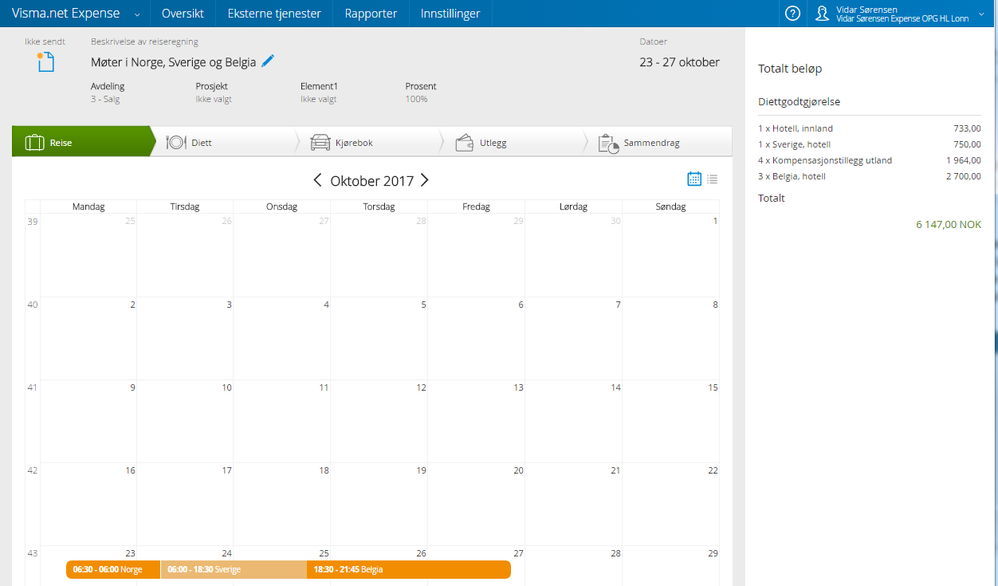This screenshot has width=998, height=586.
Task: Click the Oktober 2017 month heading
Action: pyautogui.click(x=372, y=181)
